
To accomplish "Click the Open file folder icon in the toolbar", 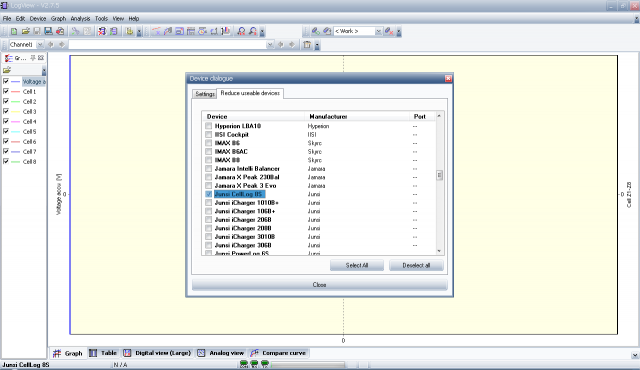I will [25, 31].
